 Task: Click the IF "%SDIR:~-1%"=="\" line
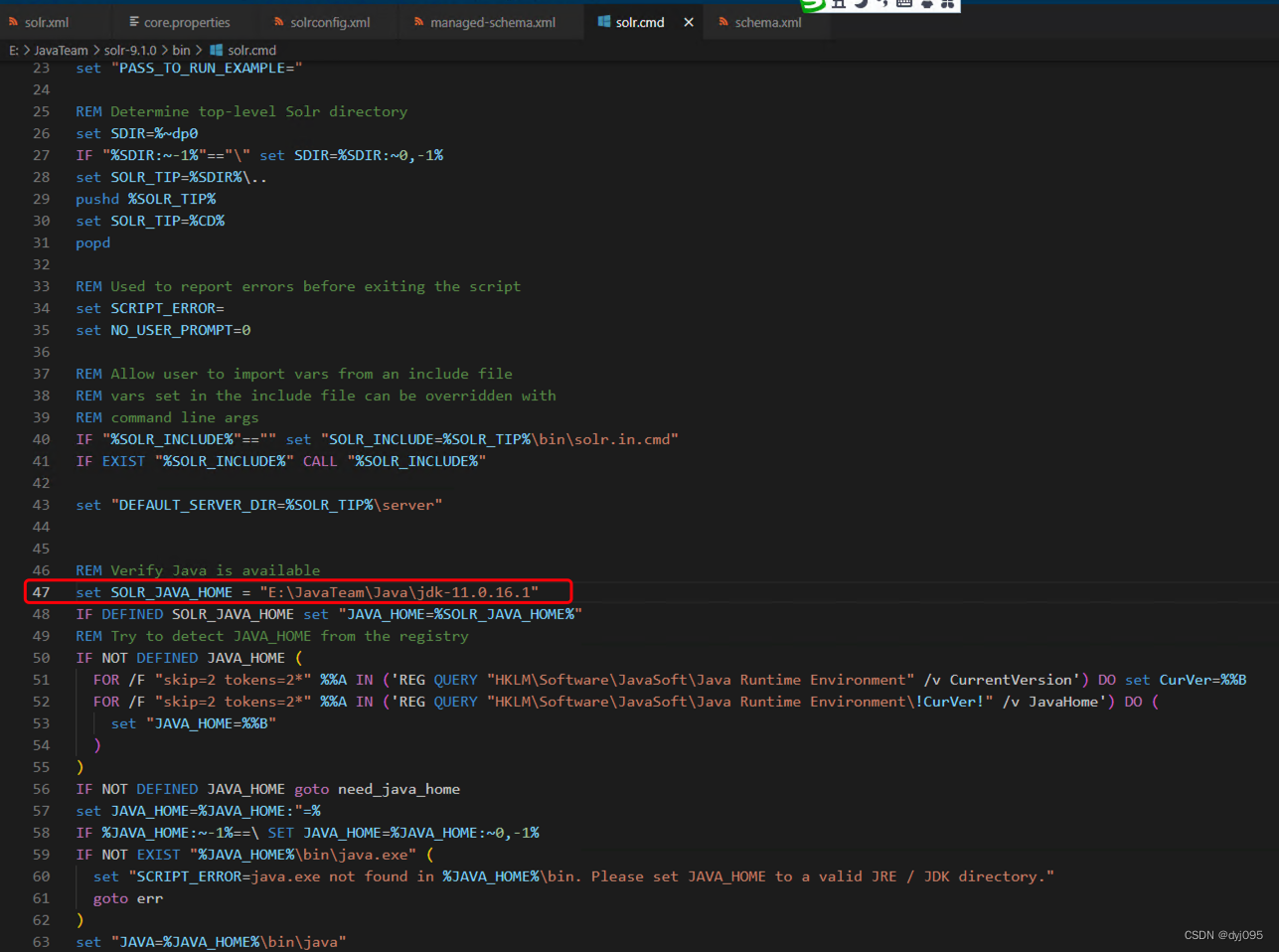[x=259, y=155]
